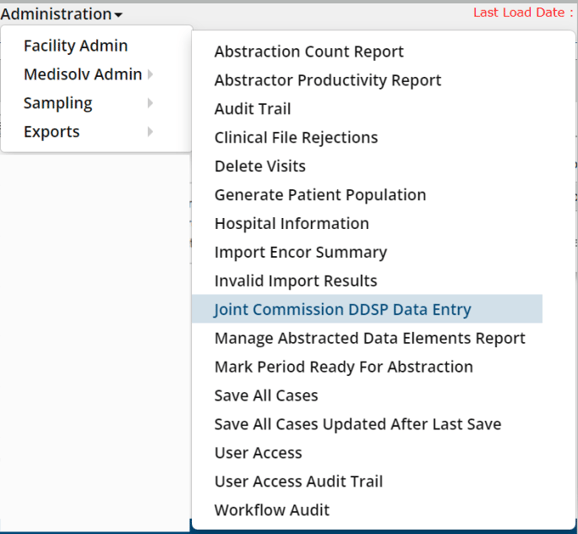Image resolution: width=578 pixels, height=534 pixels.
Task: Choose Delete Visits option
Action: click(x=260, y=166)
